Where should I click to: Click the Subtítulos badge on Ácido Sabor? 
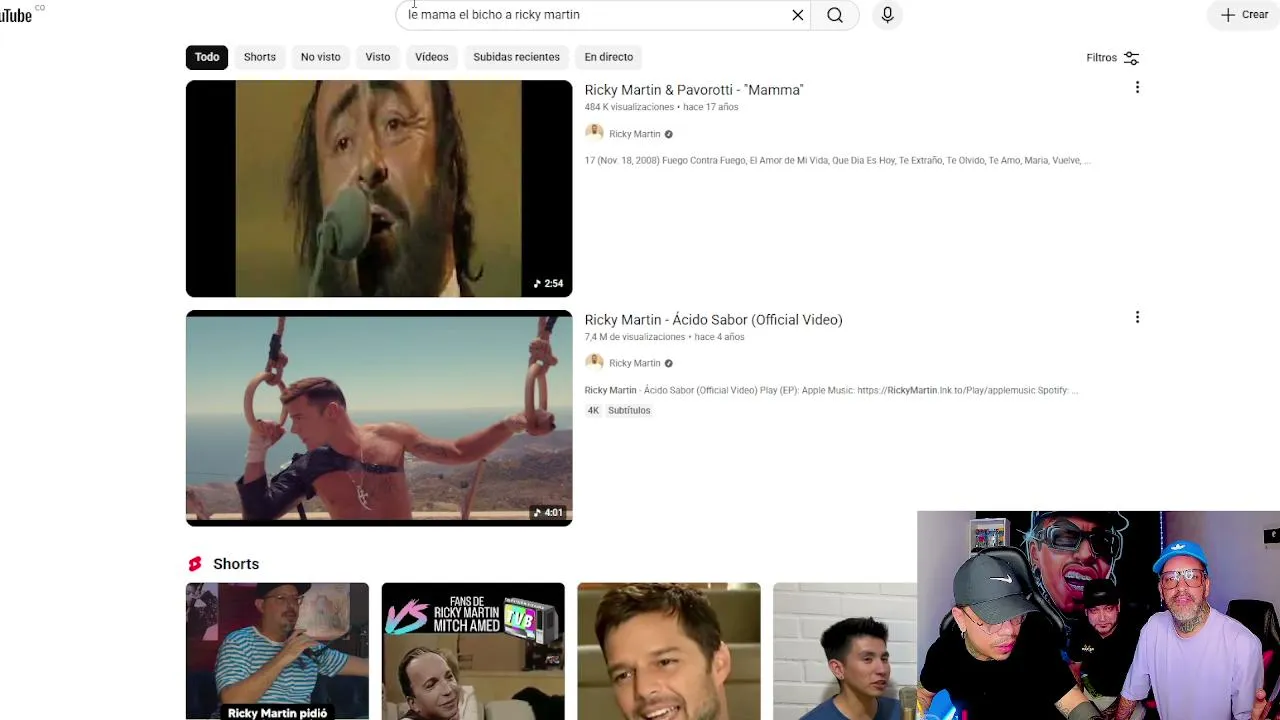pyautogui.click(x=629, y=410)
